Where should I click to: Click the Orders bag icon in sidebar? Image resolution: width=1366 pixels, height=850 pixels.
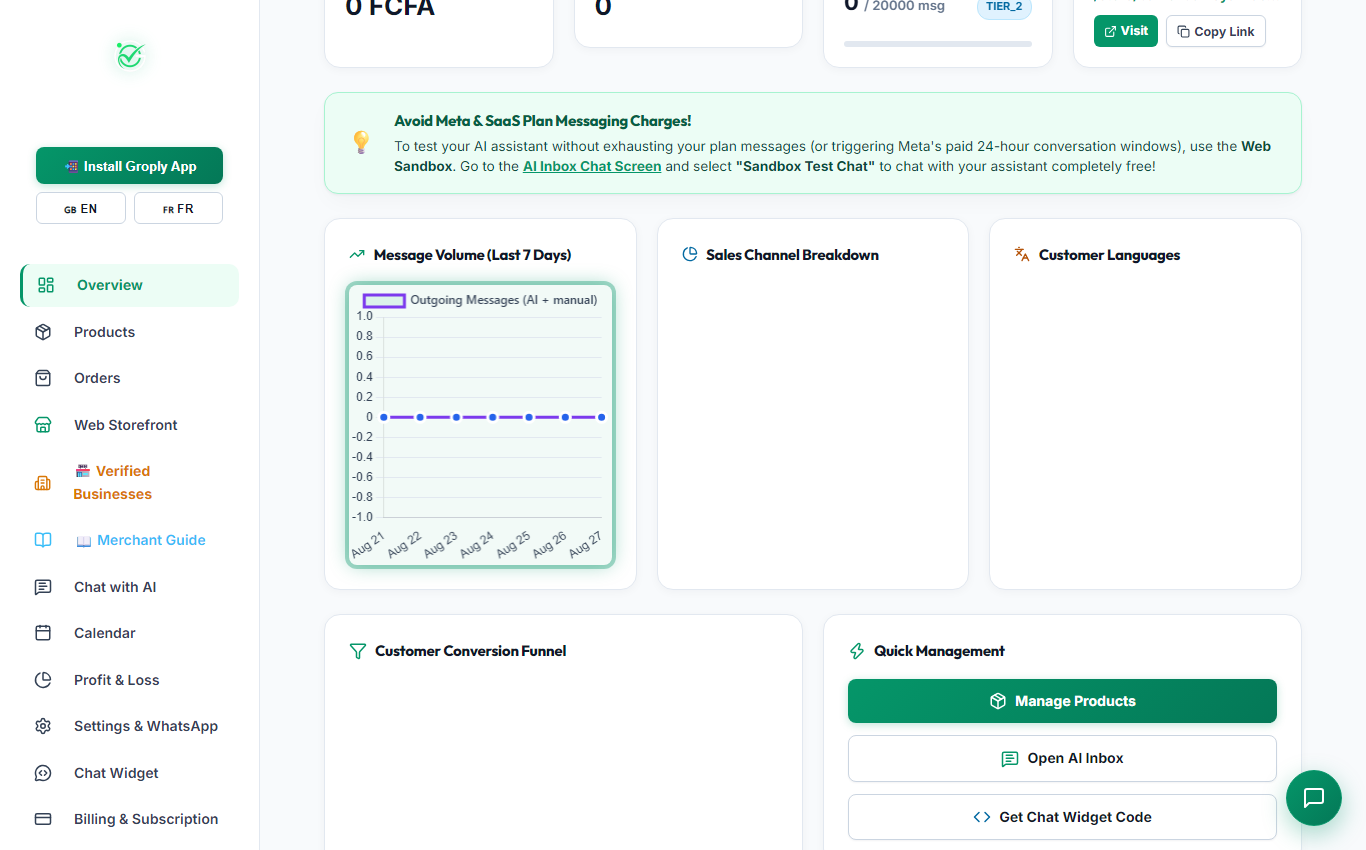click(x=43, y=378)
